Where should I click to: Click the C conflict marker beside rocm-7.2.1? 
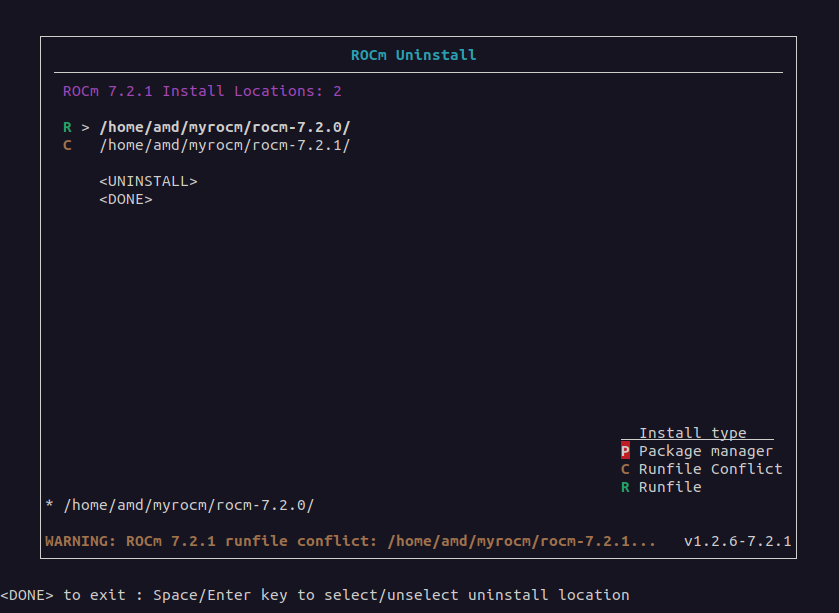pyautogui.click(x=67, y=145)
